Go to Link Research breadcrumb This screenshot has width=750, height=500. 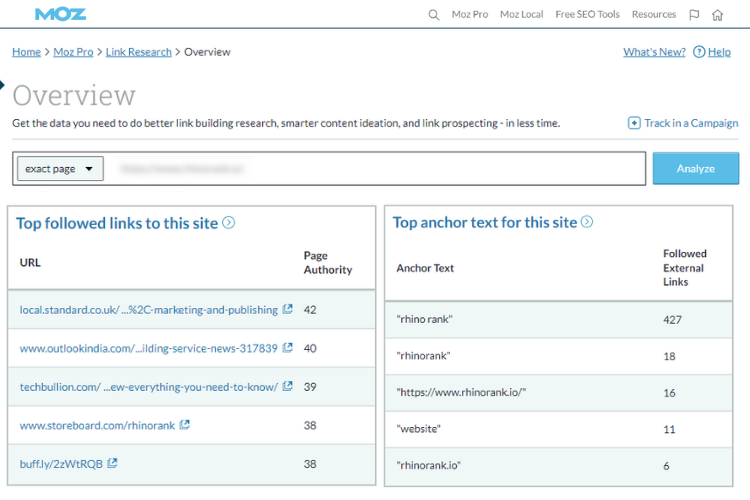[x=138, y=52]
